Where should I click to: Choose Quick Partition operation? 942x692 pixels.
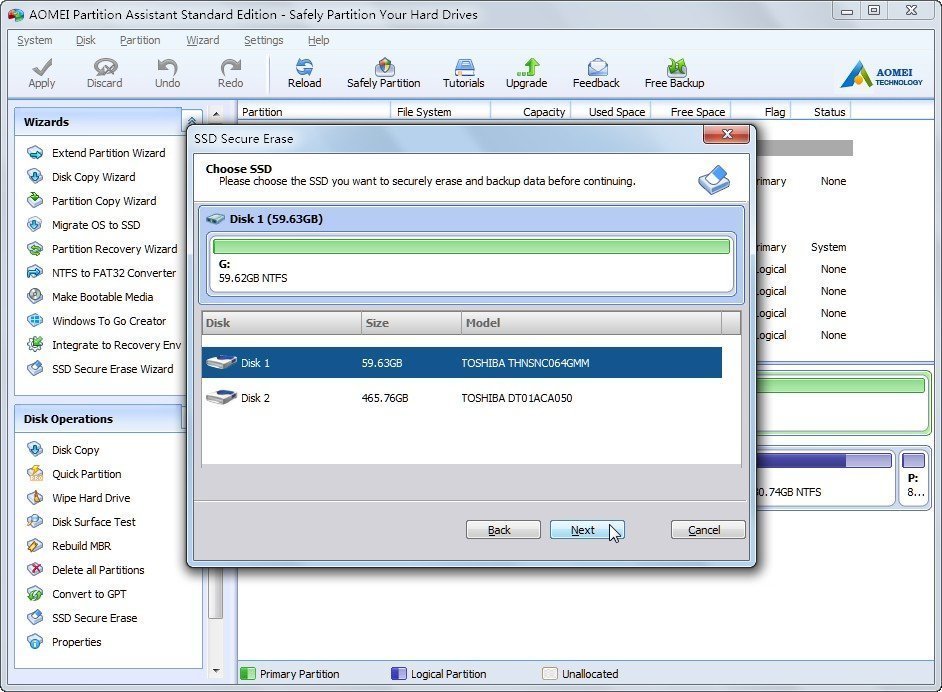tap(87, 475)
